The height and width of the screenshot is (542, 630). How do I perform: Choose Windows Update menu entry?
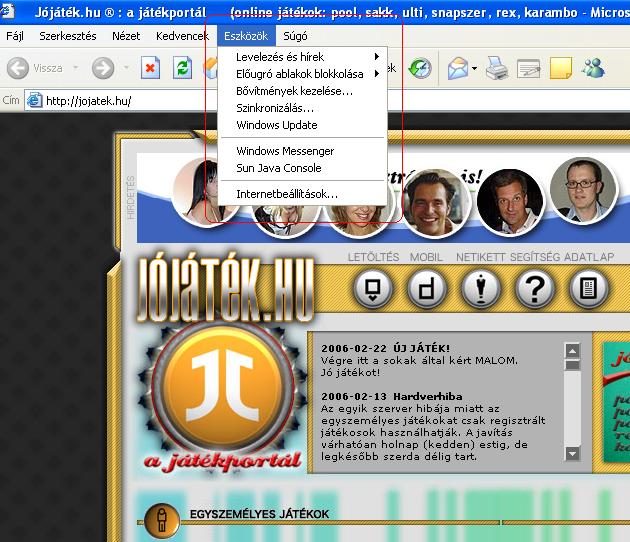pyautogui.click(x=303, y=125)
